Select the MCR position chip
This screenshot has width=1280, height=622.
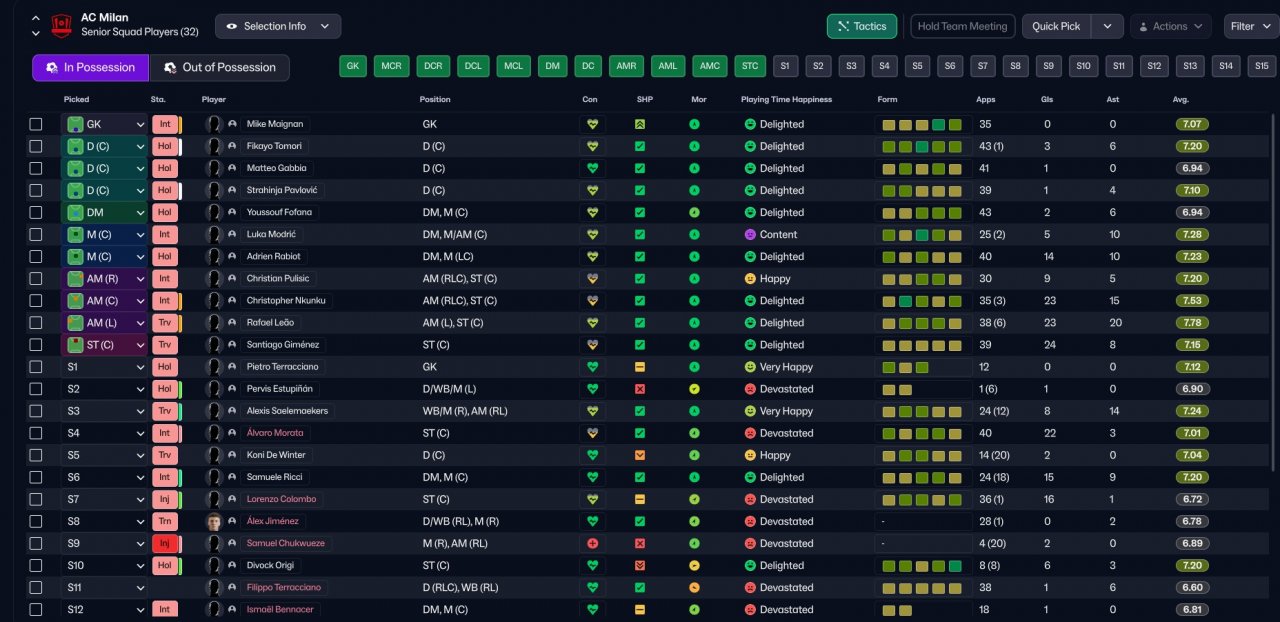coord(392,66)
